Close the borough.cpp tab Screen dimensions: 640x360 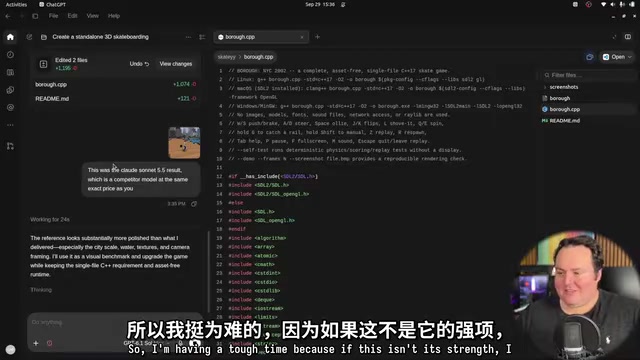point(302,37)
